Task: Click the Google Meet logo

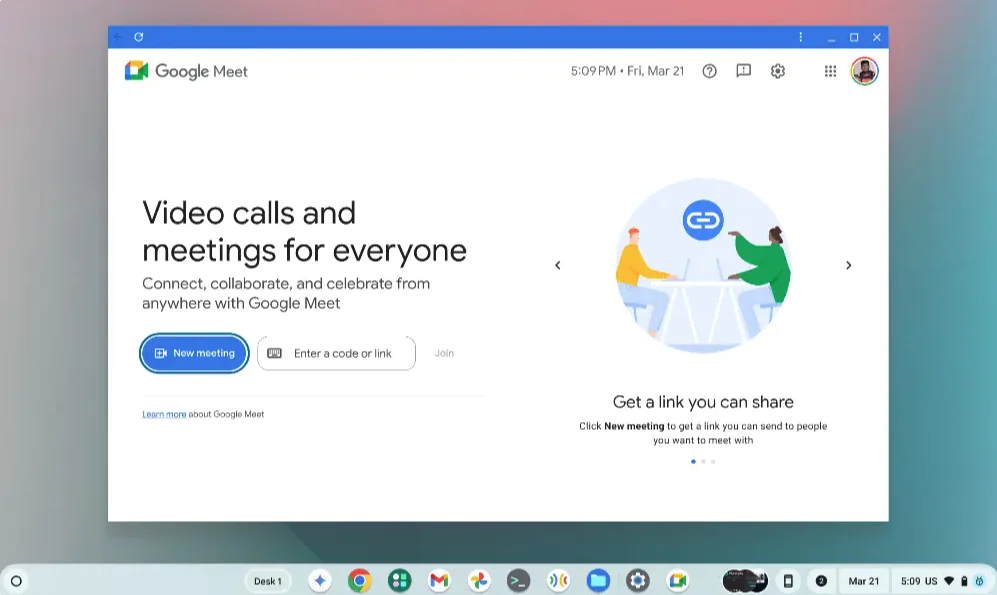Action: (186, 71)
